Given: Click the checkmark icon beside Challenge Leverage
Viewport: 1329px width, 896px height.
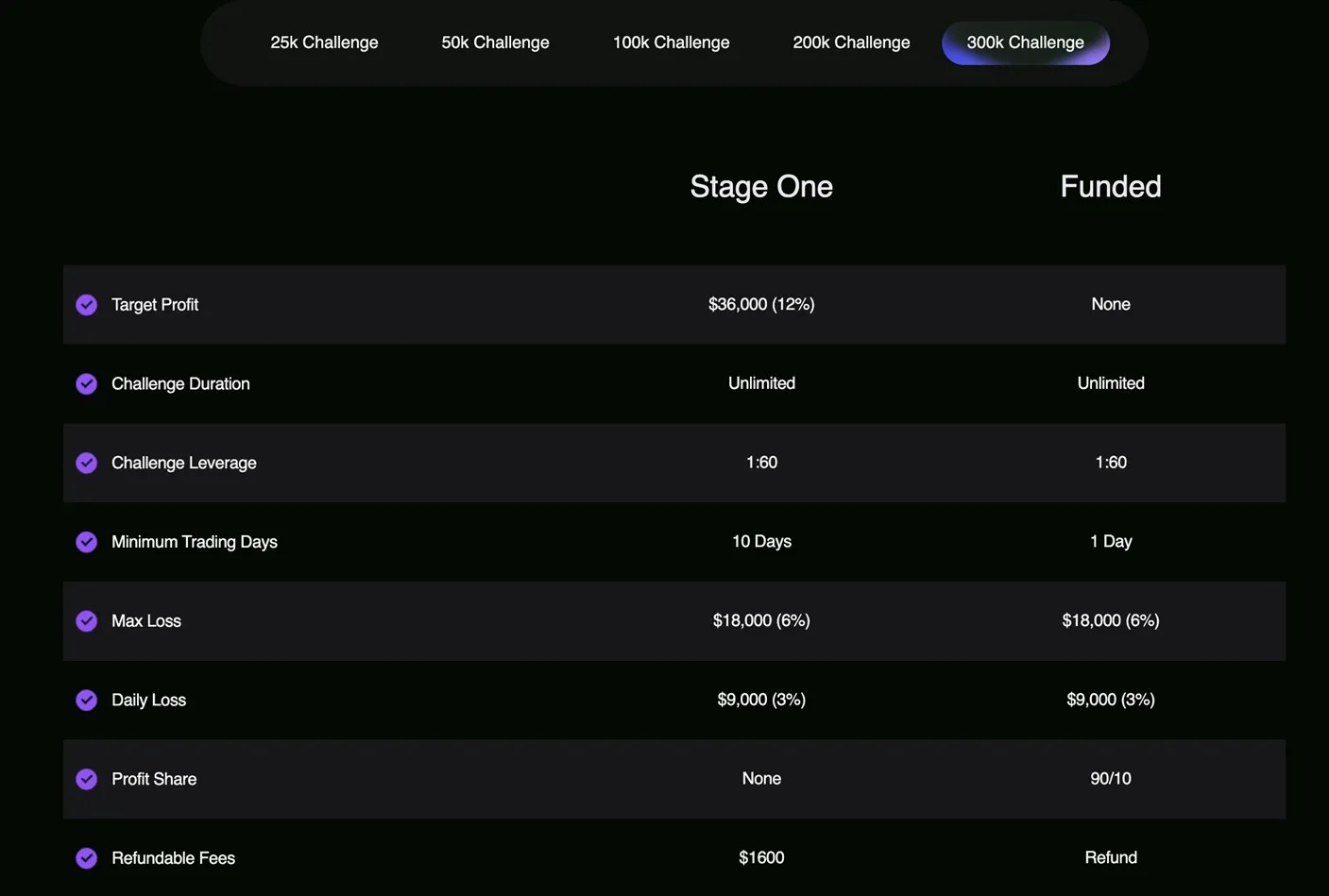Looking at the screenshot, I should (87, 463).
